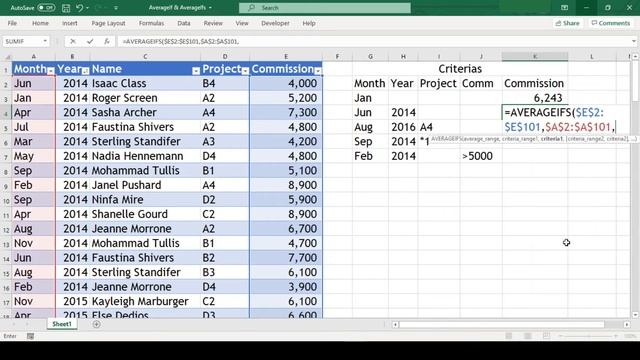
Task: Click criteria cell Aug in column G
Action: pyautogui.click(x=371, y=127)
